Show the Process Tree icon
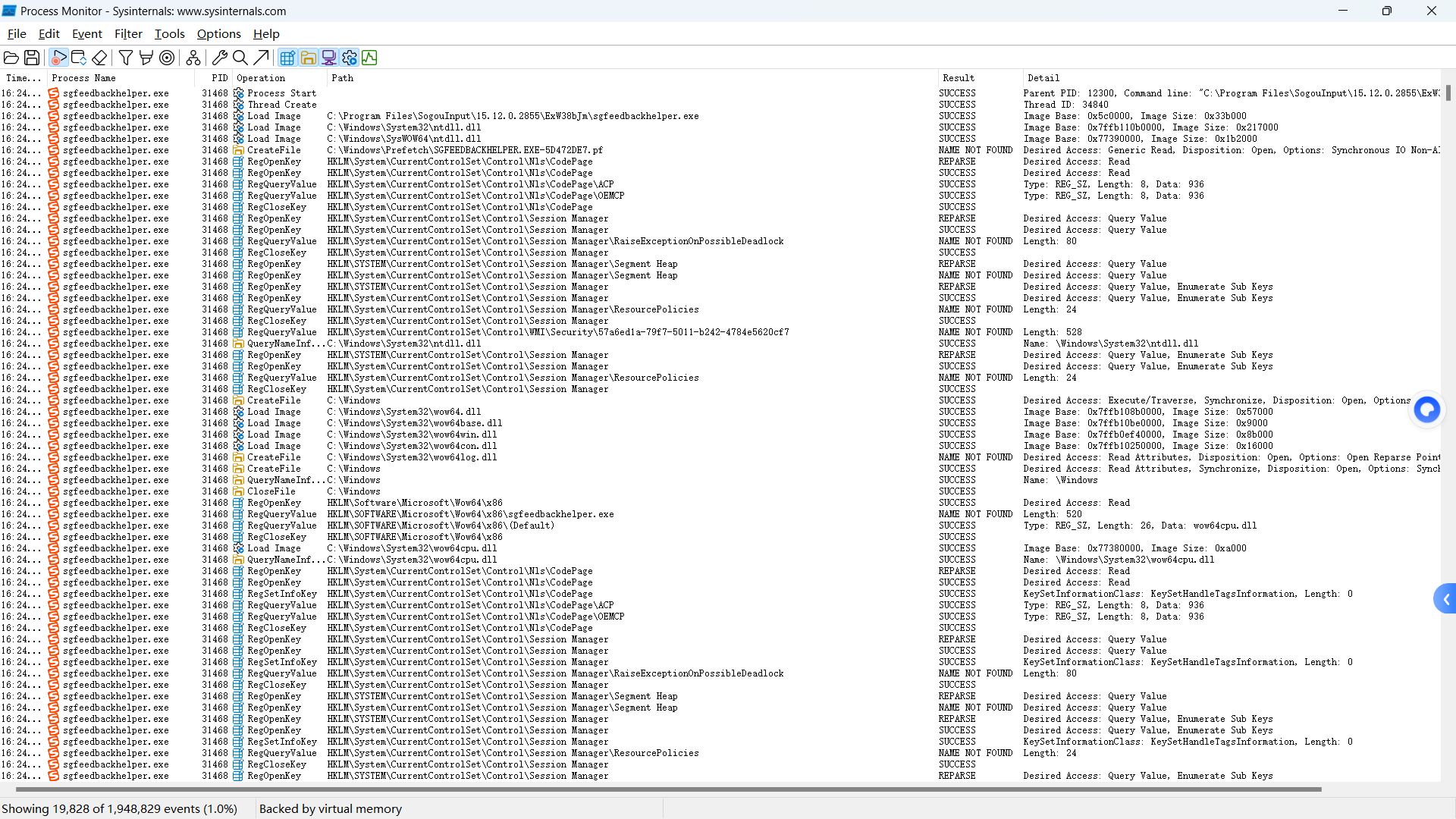 pyautogui.click(x=193, y=58)
